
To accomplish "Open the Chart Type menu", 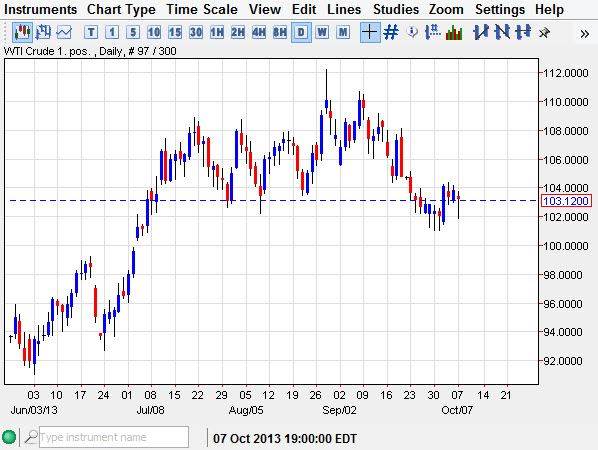I will 121,9.
